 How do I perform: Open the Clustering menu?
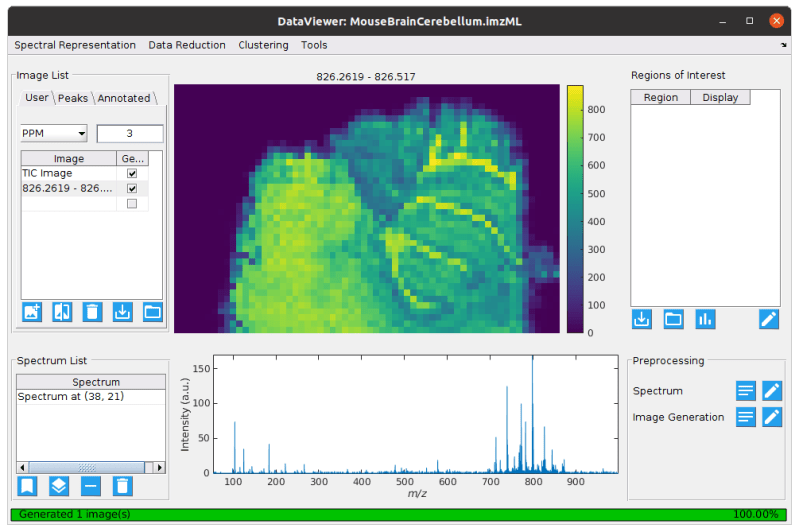(263, 45)
